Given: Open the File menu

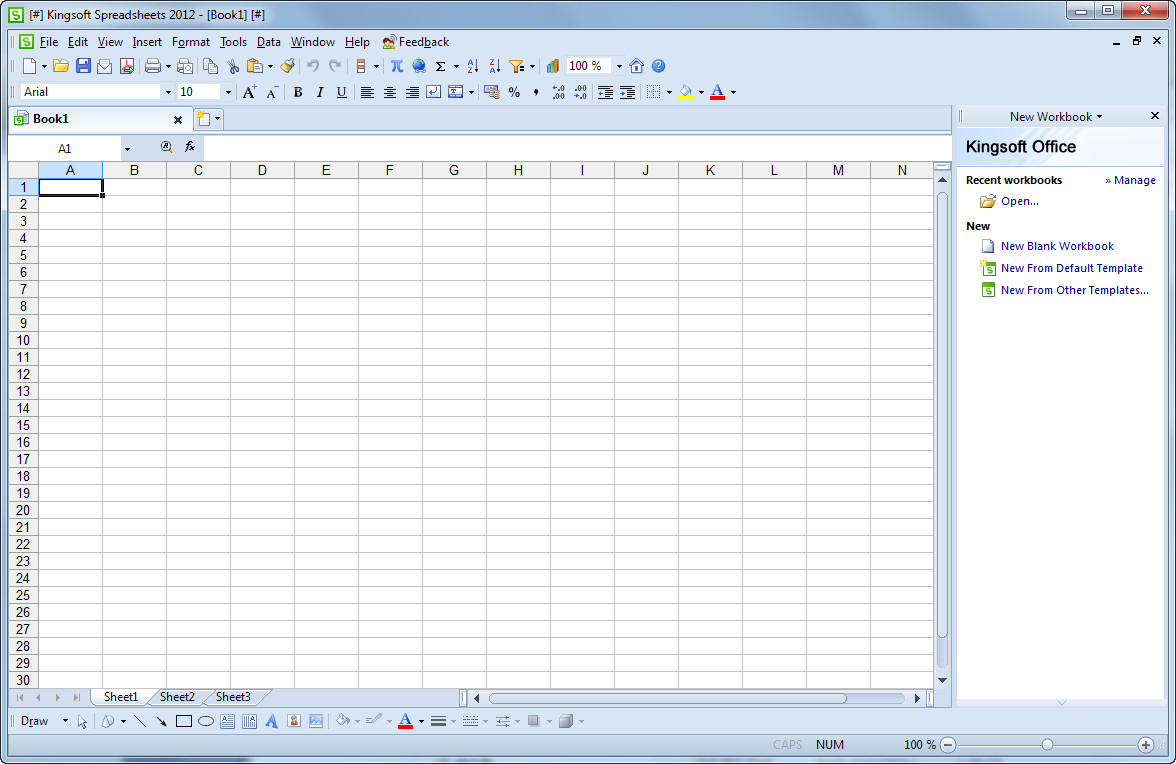Looking at the screenshot, I should (x=49, y=42).
